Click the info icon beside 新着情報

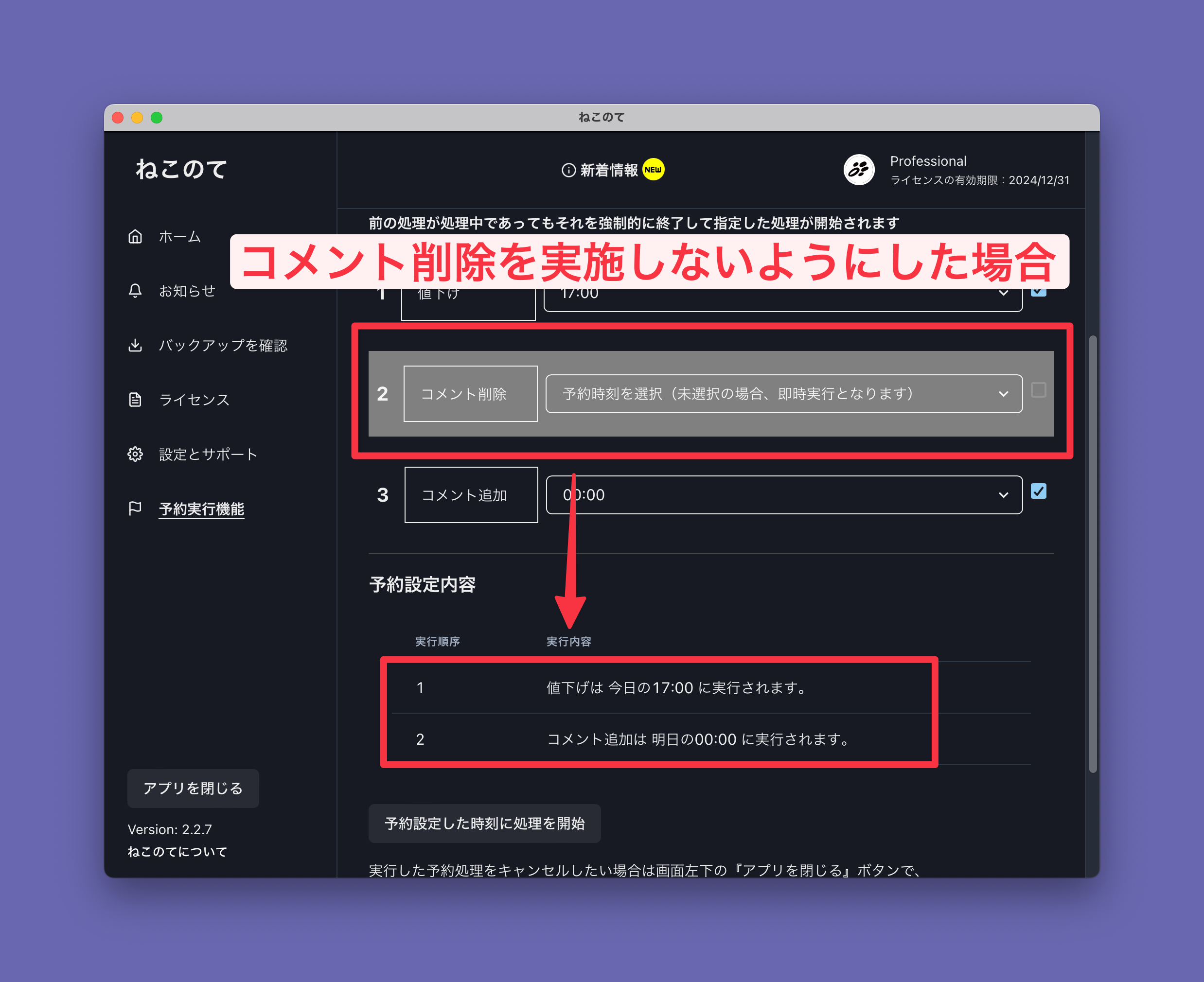click(x=568, y=170)
